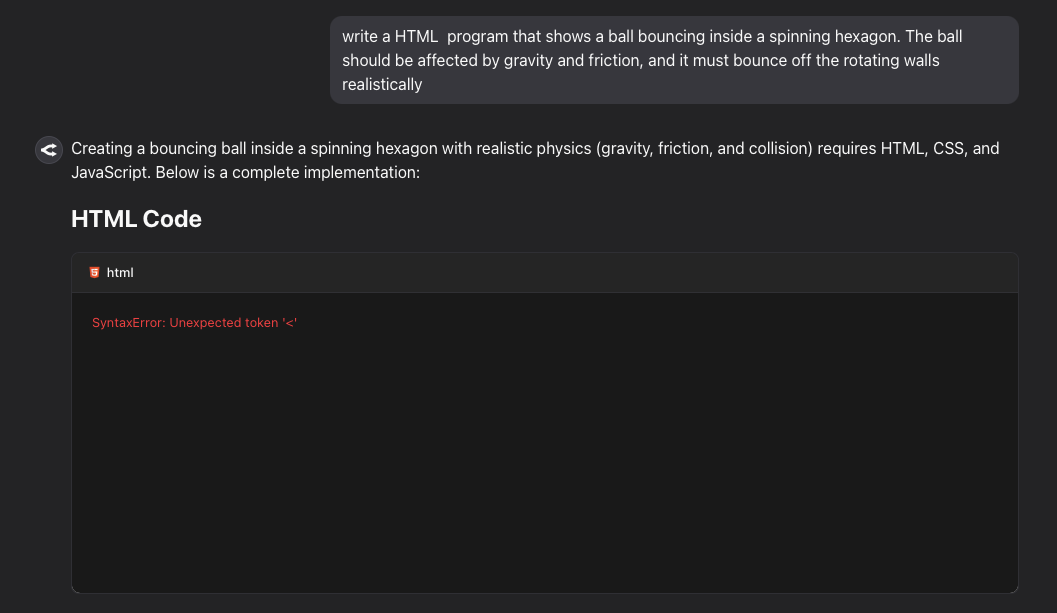Click the 'html' language label
The image size is (1057, 613).
(x=120, y=273)
